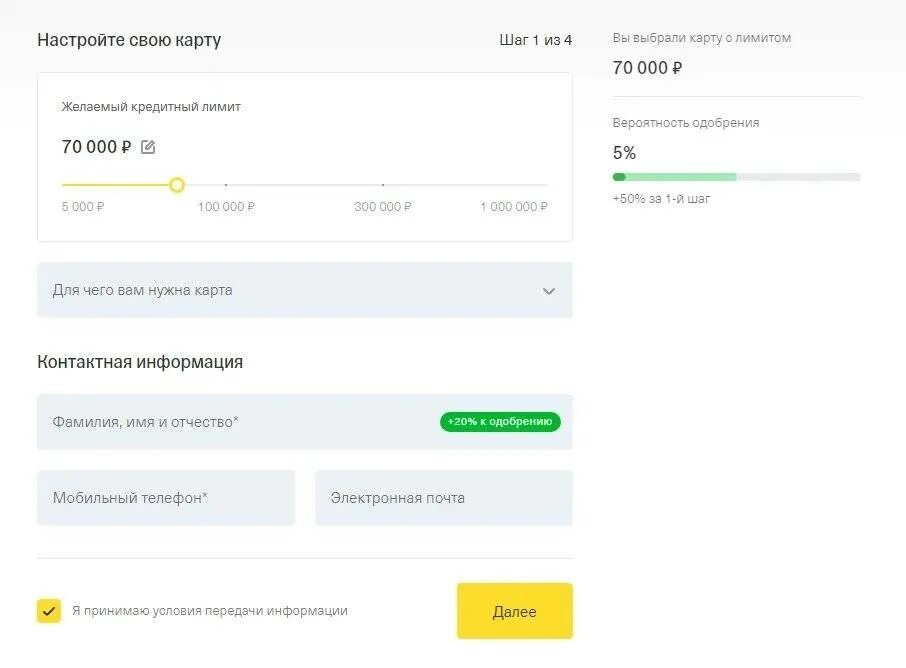Screen dimensions: 906x668
Task: Click the 5 000 ₽ slider label
Action: point(83,207)
